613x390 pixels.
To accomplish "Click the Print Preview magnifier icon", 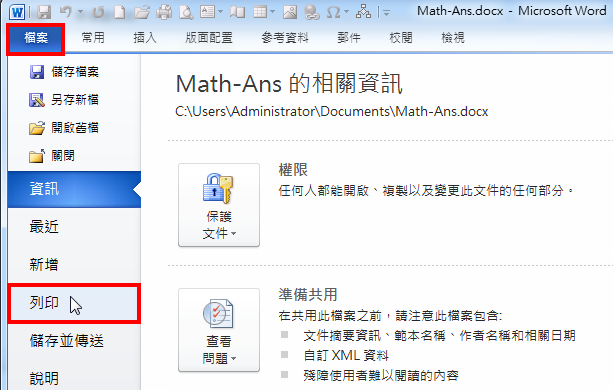I will pyautogui.click(x=186, y=13).
